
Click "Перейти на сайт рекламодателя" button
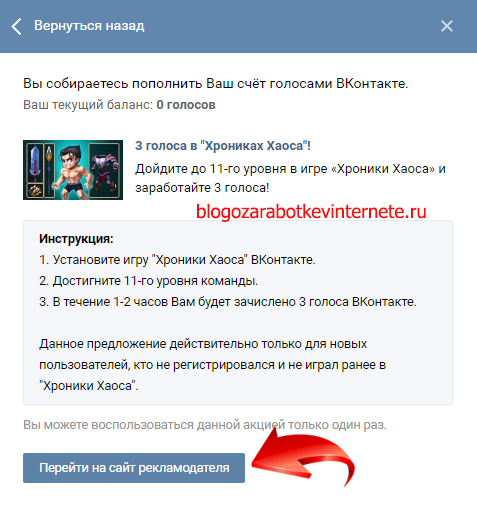[134, 468]
